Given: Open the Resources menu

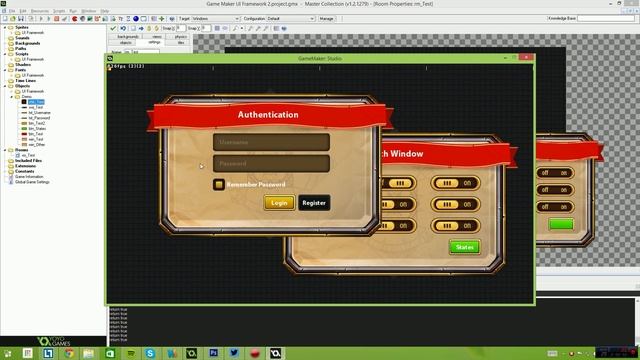Looking at the screenshot, I should 40,11.
